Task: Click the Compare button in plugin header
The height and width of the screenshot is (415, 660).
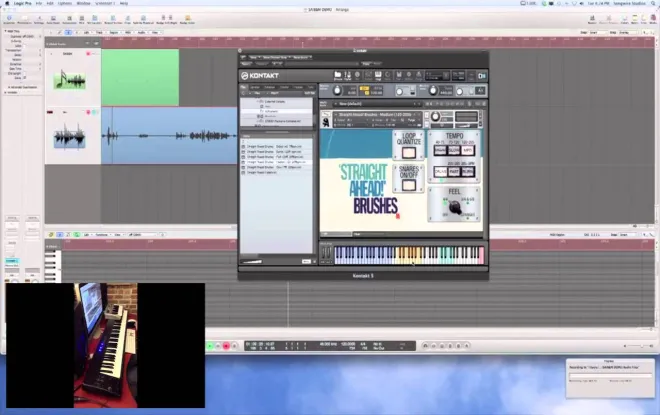Action: click(261, 64)
